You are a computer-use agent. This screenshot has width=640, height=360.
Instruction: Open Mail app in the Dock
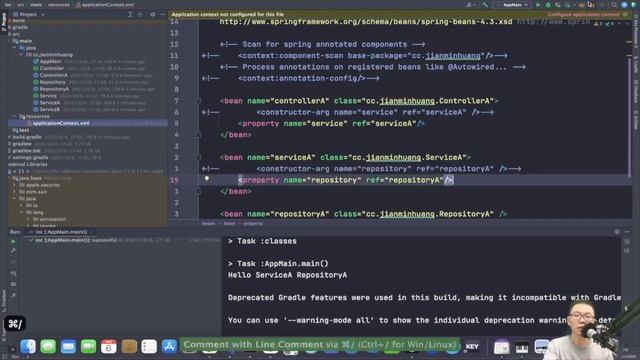click(x=68, y=347)
